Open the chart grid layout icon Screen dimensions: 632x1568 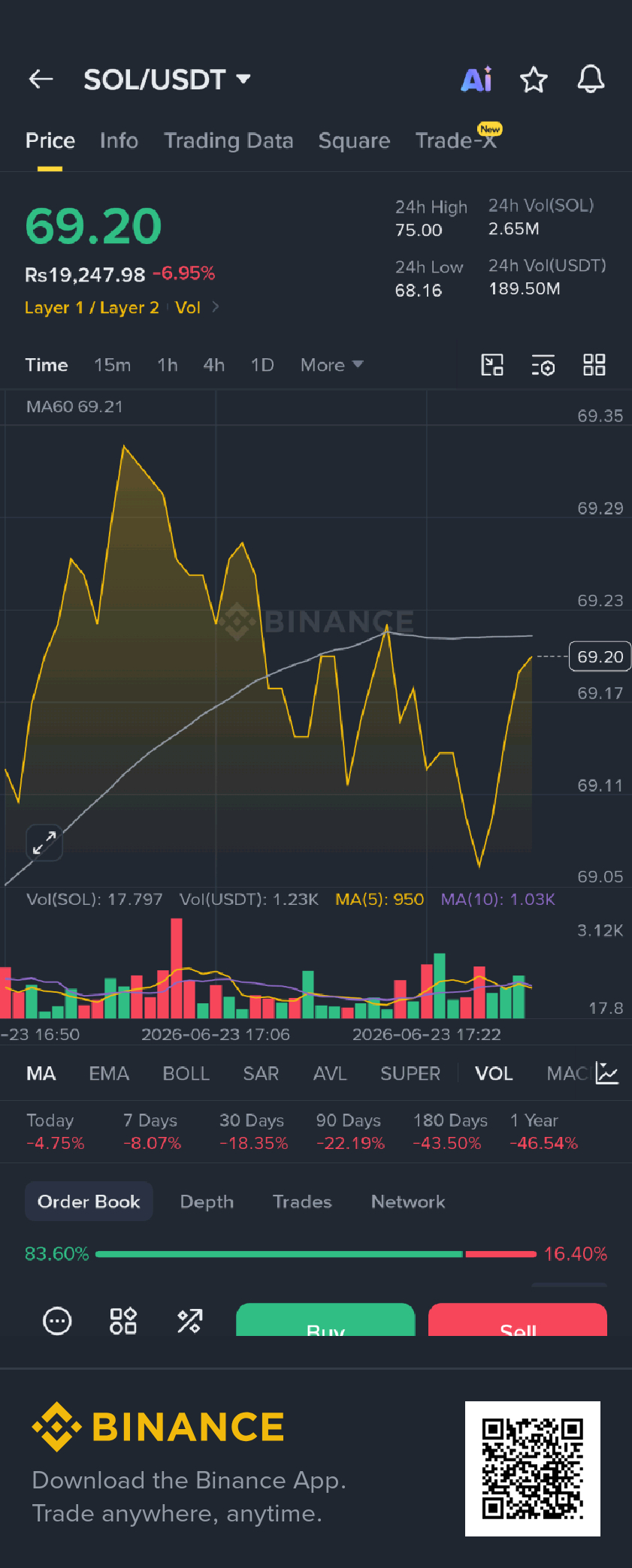594,365
